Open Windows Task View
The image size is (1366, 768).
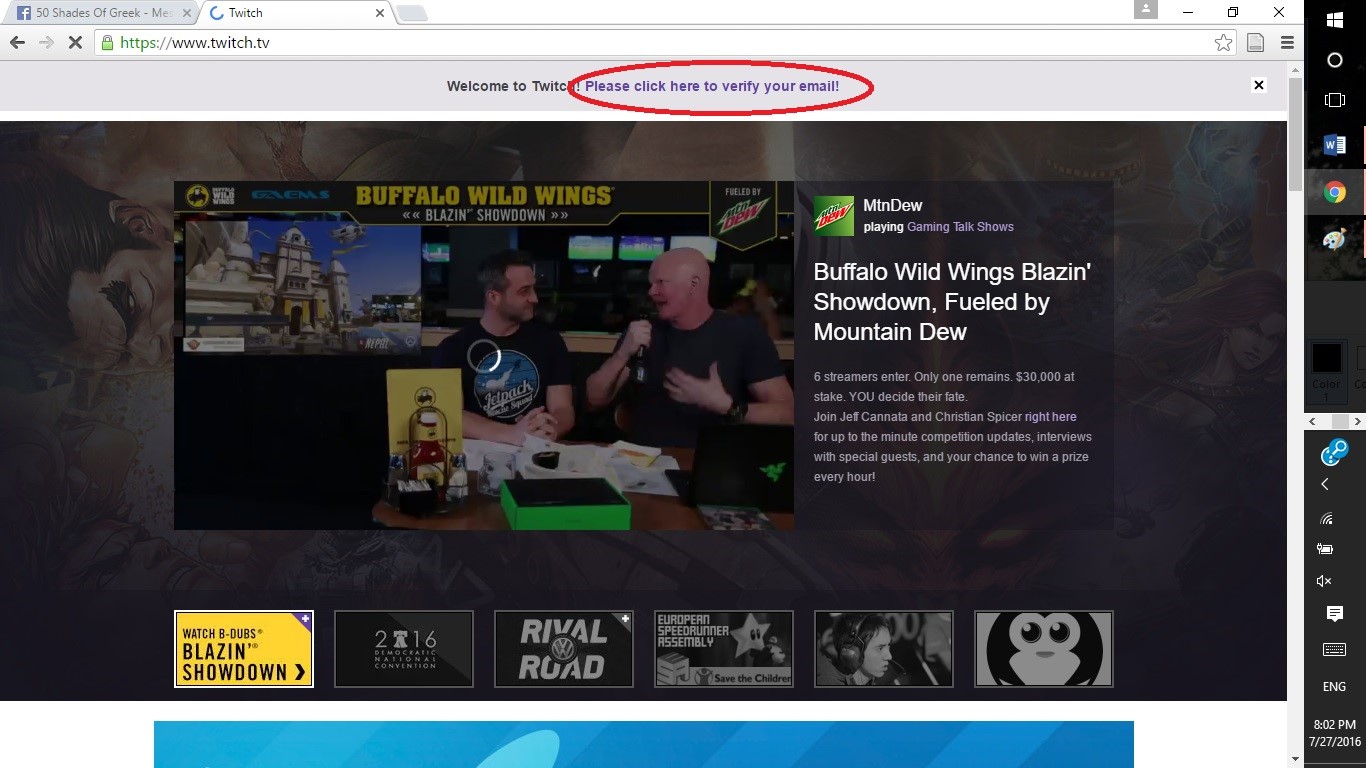tap(1334, 100)
